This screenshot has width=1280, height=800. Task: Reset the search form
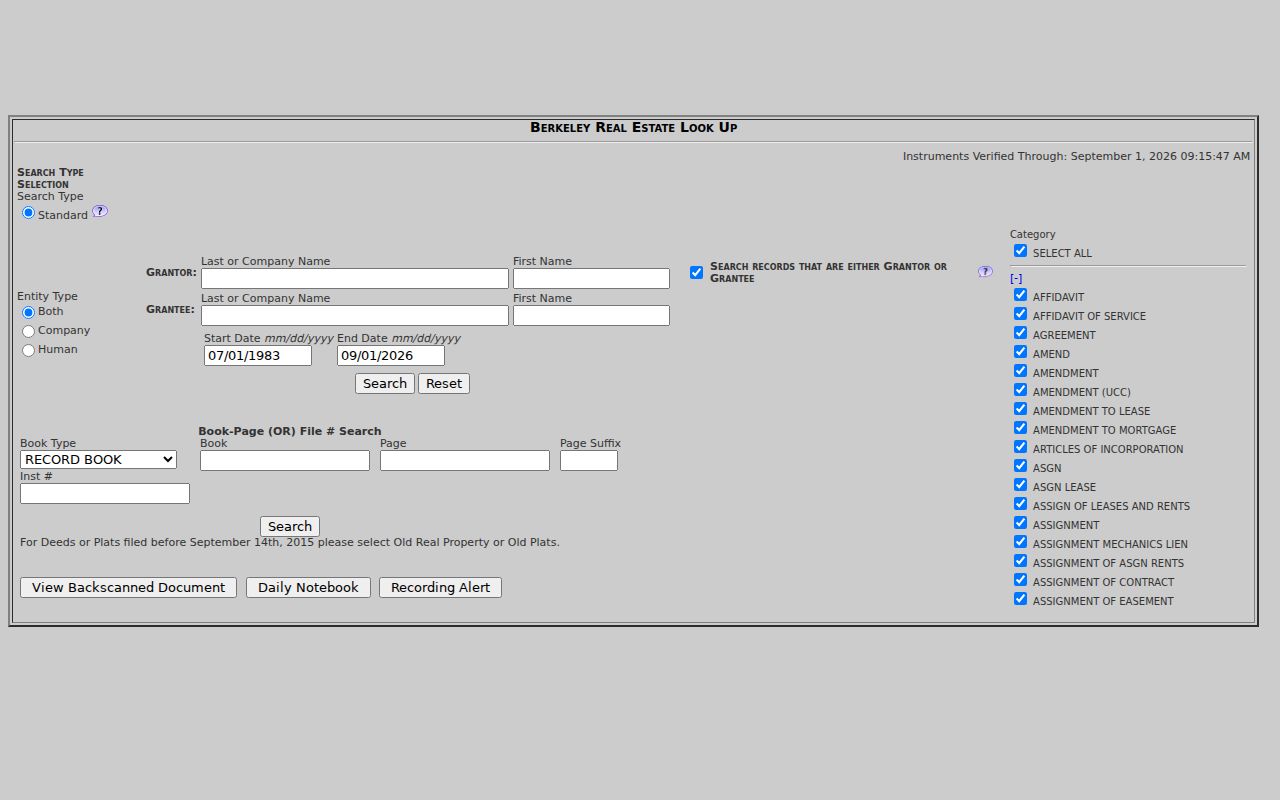(x=444, y=384)
